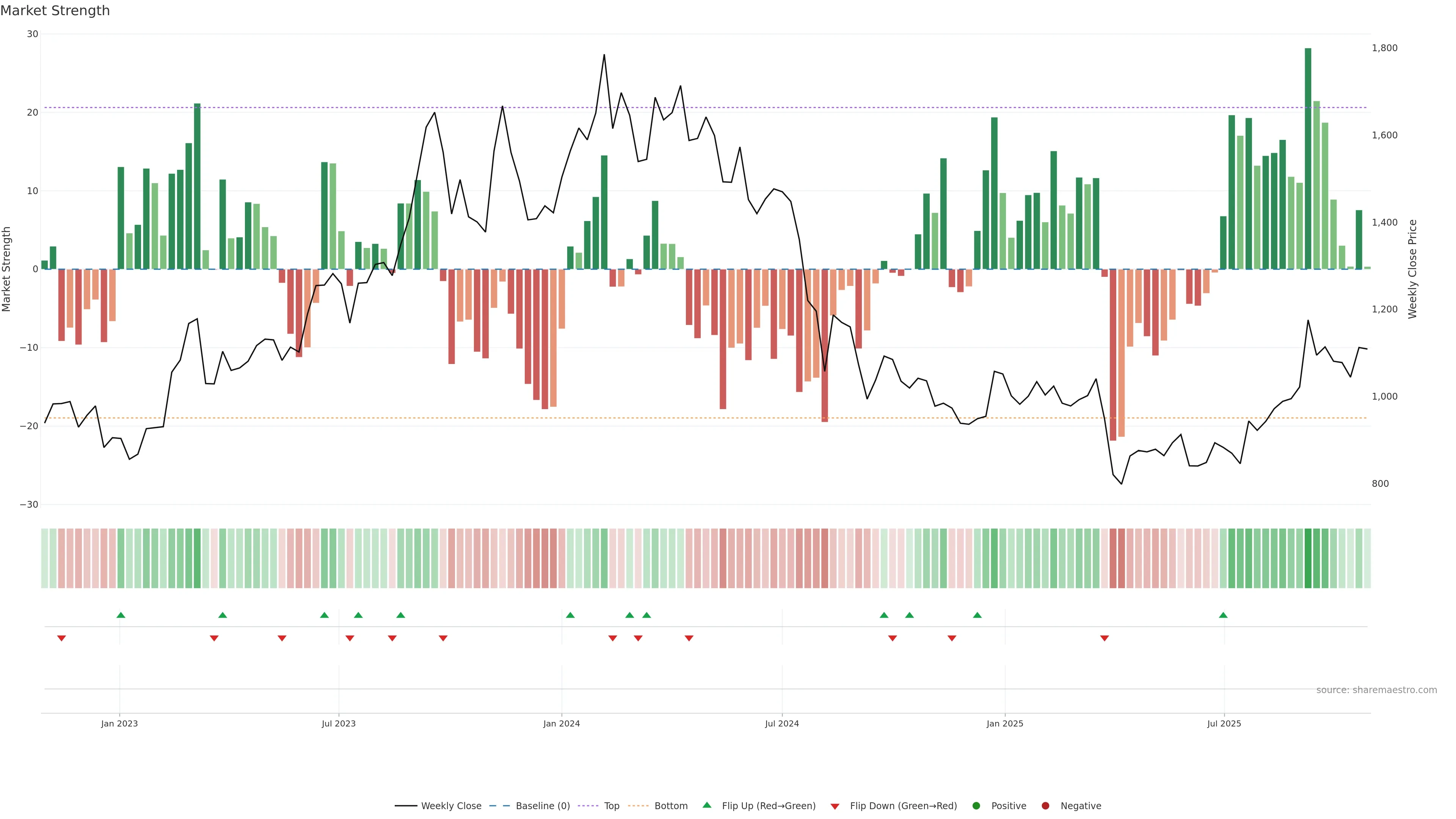Click flip-up triangle marker at Jan 2023
The image size is (1456, 819).
[x=121, y=615]
